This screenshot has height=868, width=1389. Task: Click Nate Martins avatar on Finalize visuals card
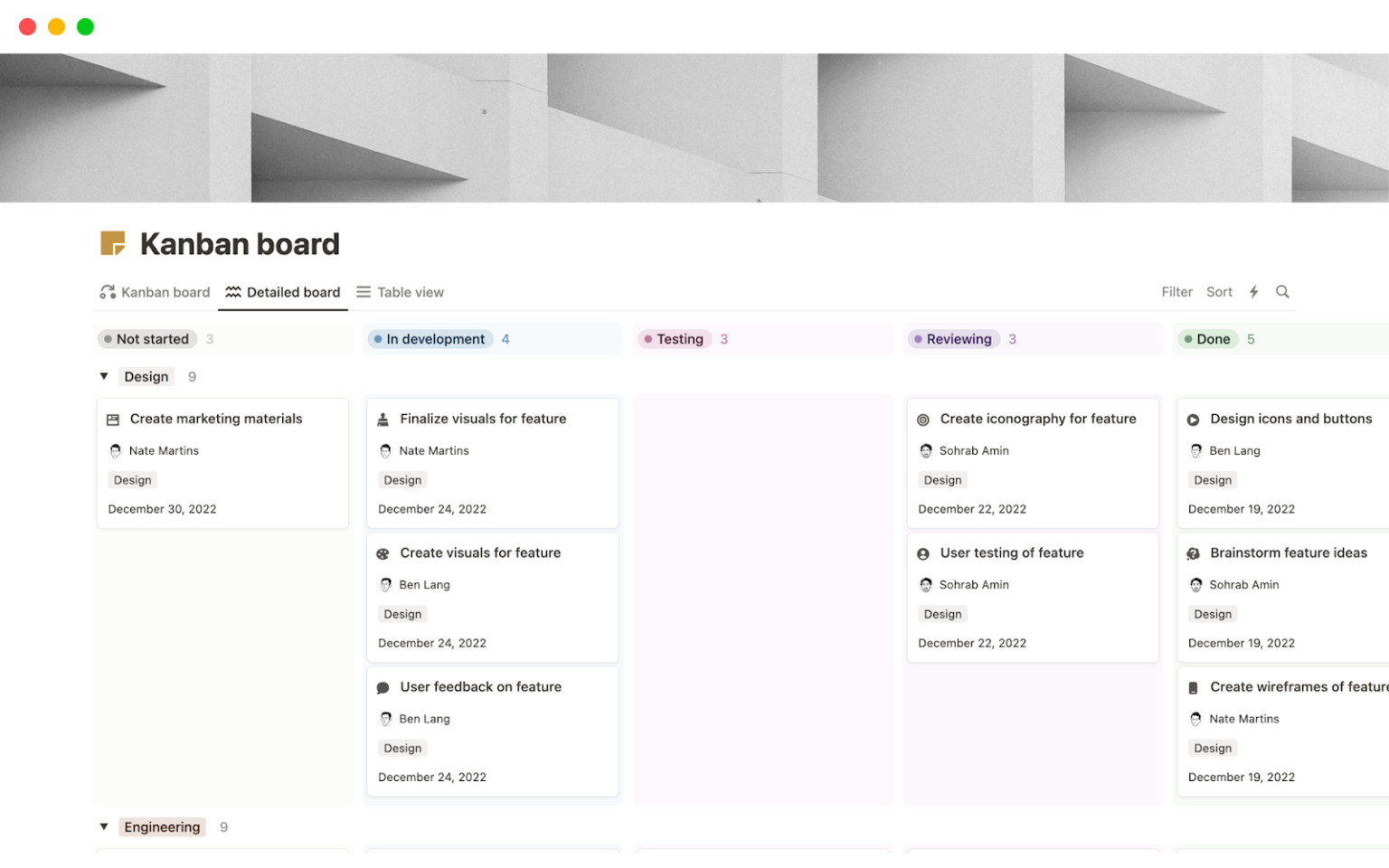(x=386, y=450)
